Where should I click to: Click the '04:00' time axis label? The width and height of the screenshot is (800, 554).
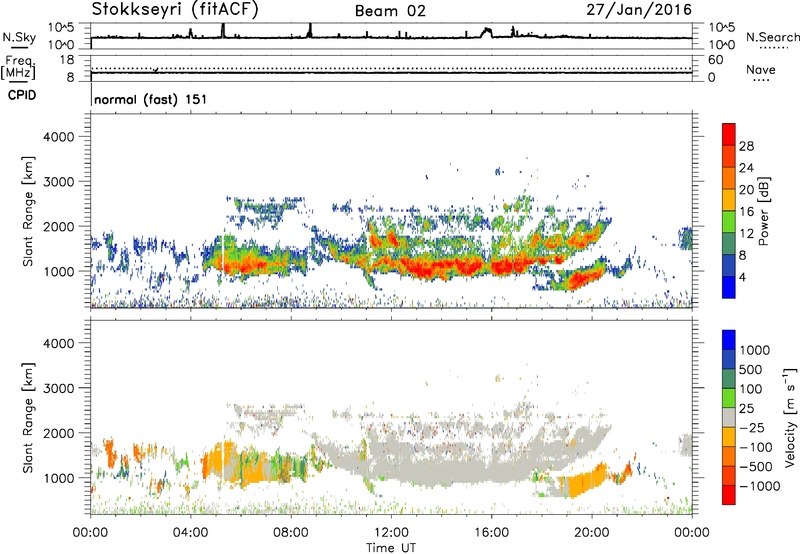point(190,533)
